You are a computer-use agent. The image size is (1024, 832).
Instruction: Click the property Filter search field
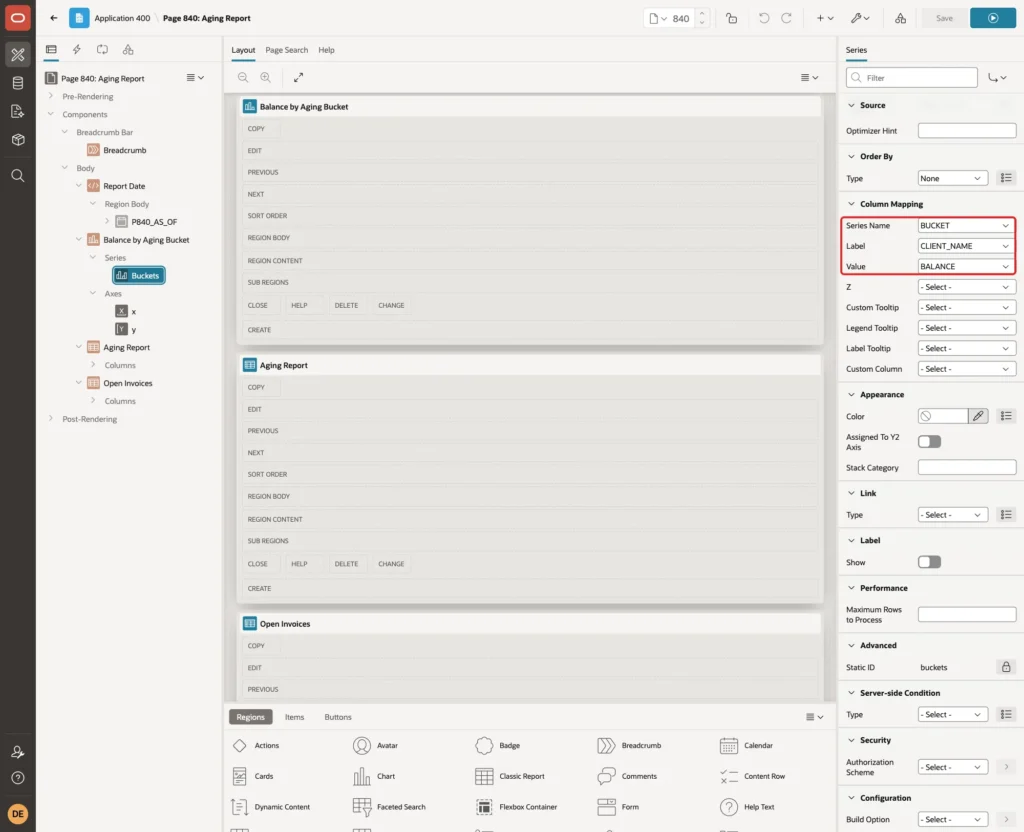click(x=912, y=78)
